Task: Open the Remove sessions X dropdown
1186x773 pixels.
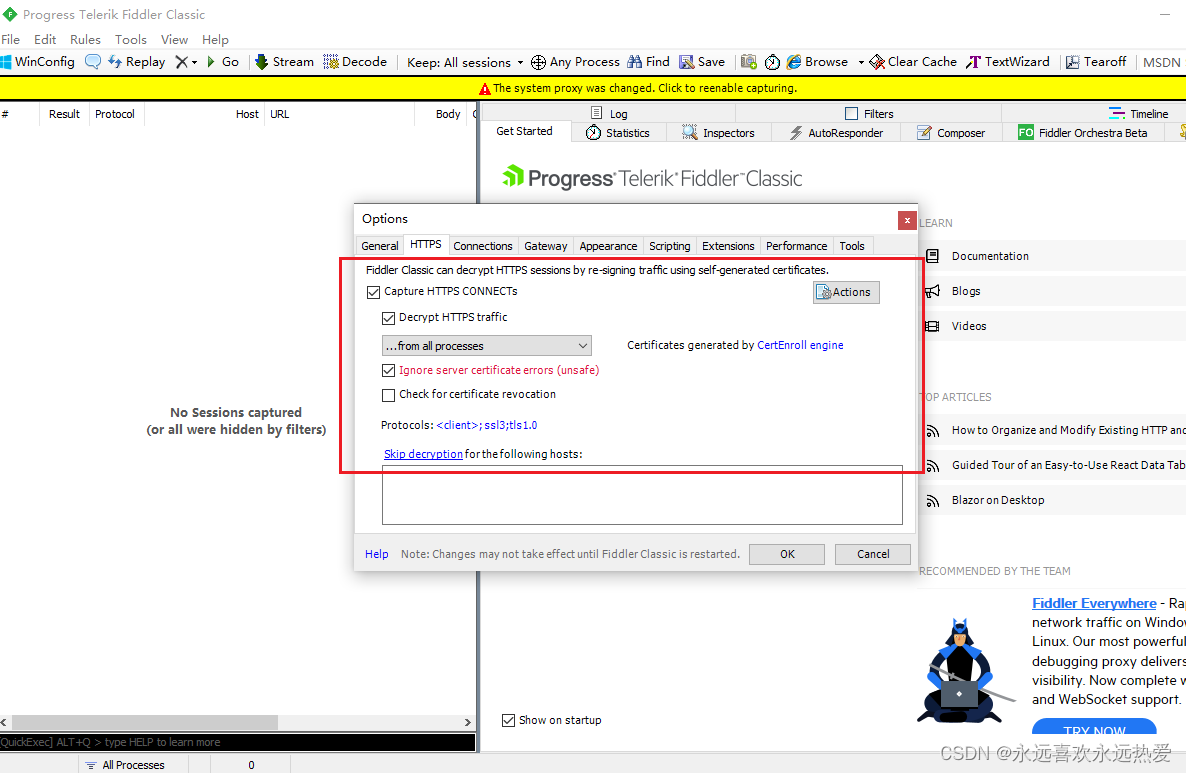Action: (186, 62)
